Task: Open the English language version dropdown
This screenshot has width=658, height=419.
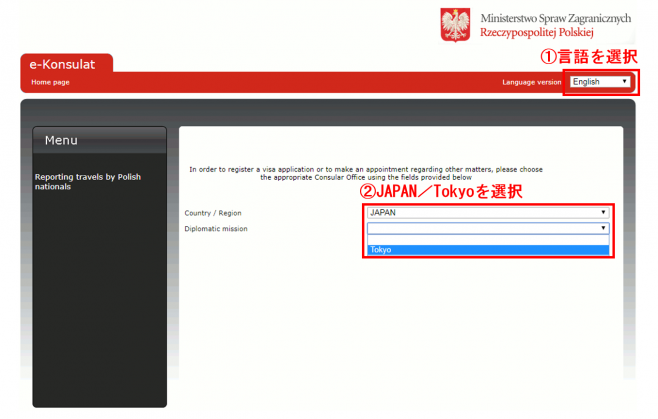Action: 597,82
